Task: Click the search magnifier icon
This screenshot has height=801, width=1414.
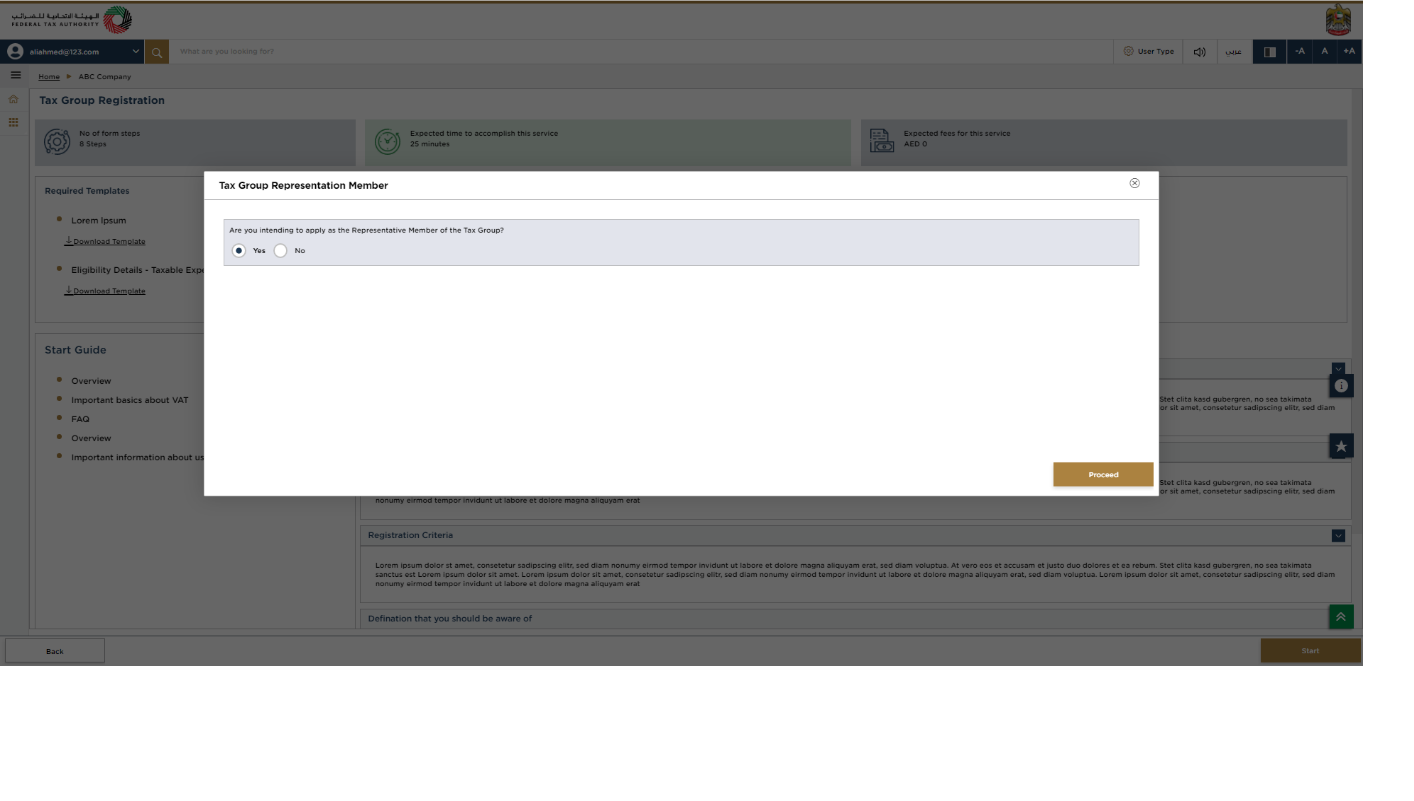Action: (x=157, y=52)
